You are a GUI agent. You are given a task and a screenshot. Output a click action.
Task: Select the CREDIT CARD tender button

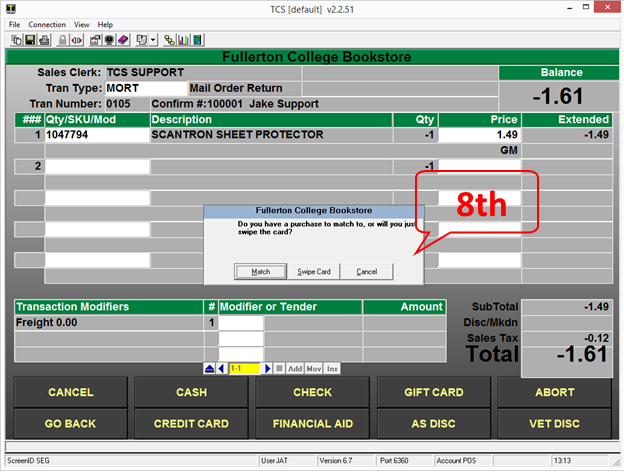(191, 424)
